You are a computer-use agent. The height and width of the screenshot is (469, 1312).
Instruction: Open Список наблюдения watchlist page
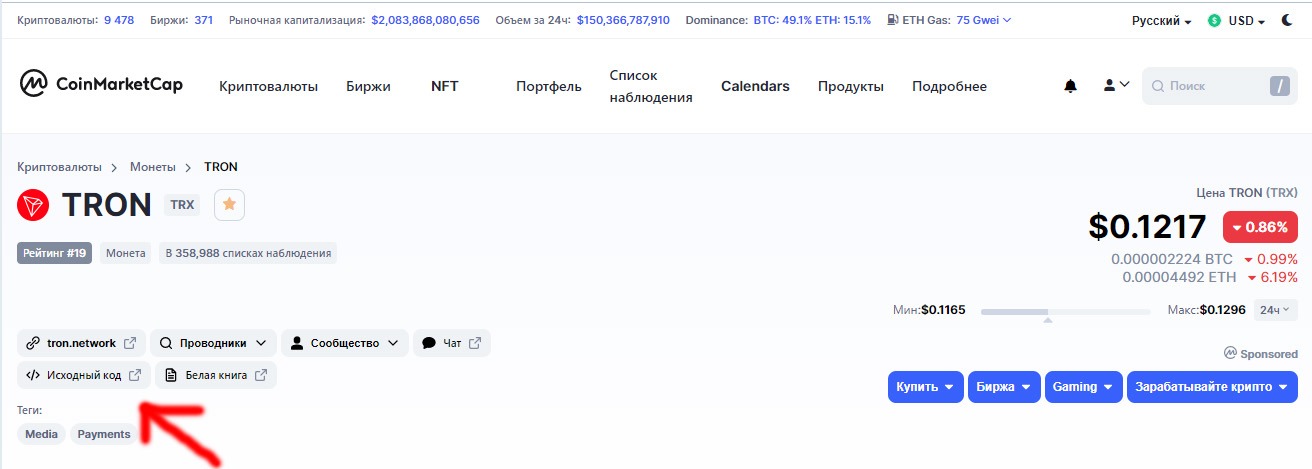(651, 86)
